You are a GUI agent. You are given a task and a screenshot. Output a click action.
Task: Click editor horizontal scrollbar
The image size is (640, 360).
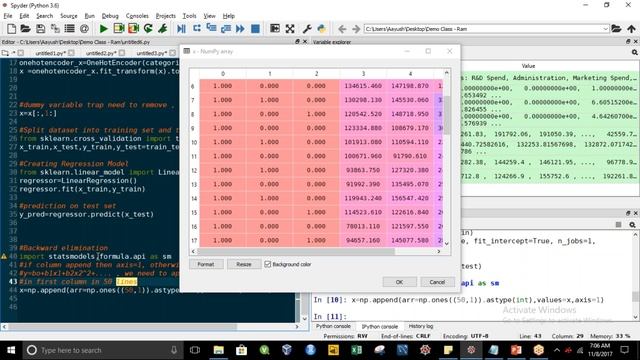pos(122,327)
